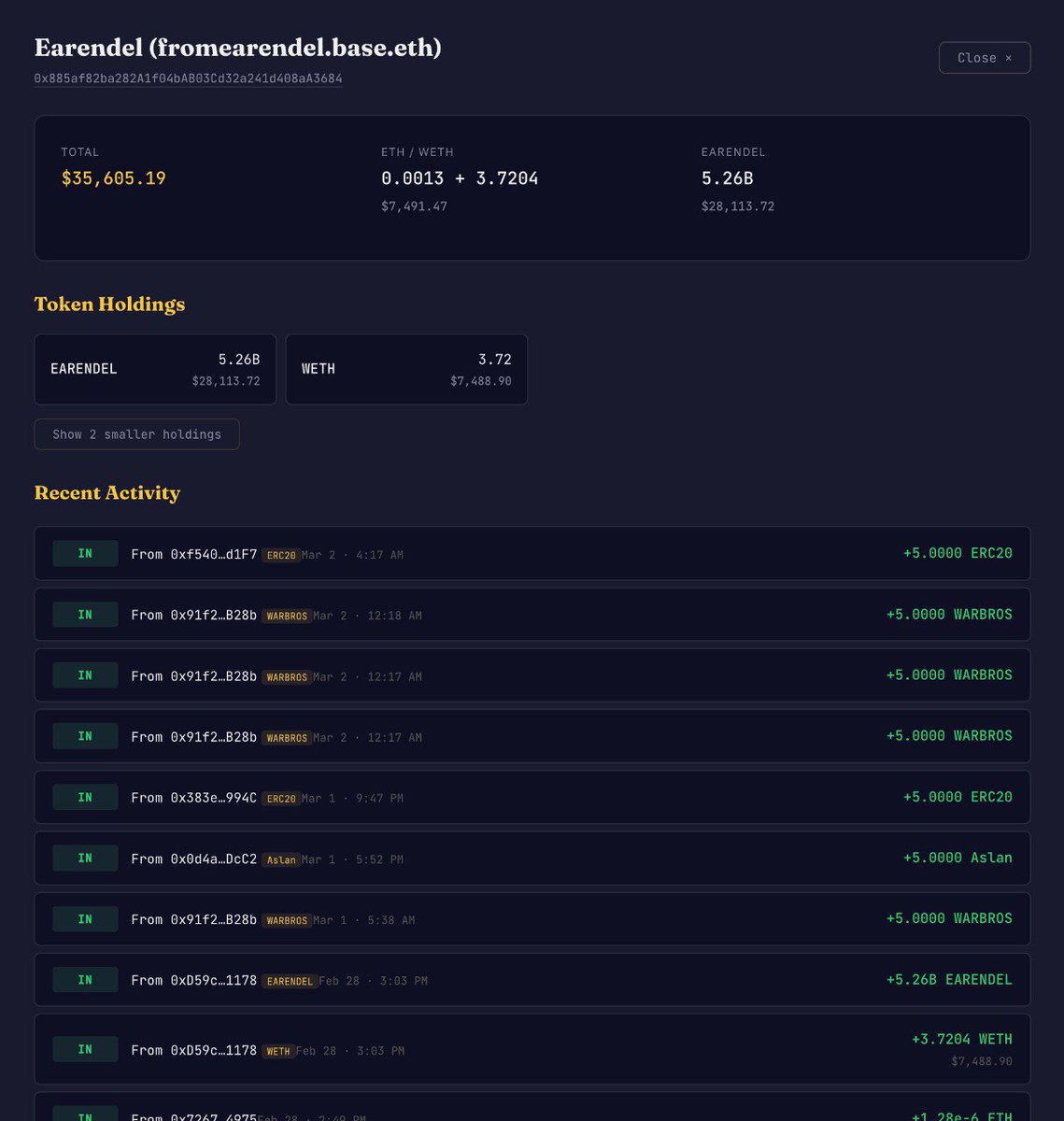This screenshot has width=1064, height=1121.
Task: Click ERC20 tag on Mar 2 4:17 AM row
Action: click(280, 555)
